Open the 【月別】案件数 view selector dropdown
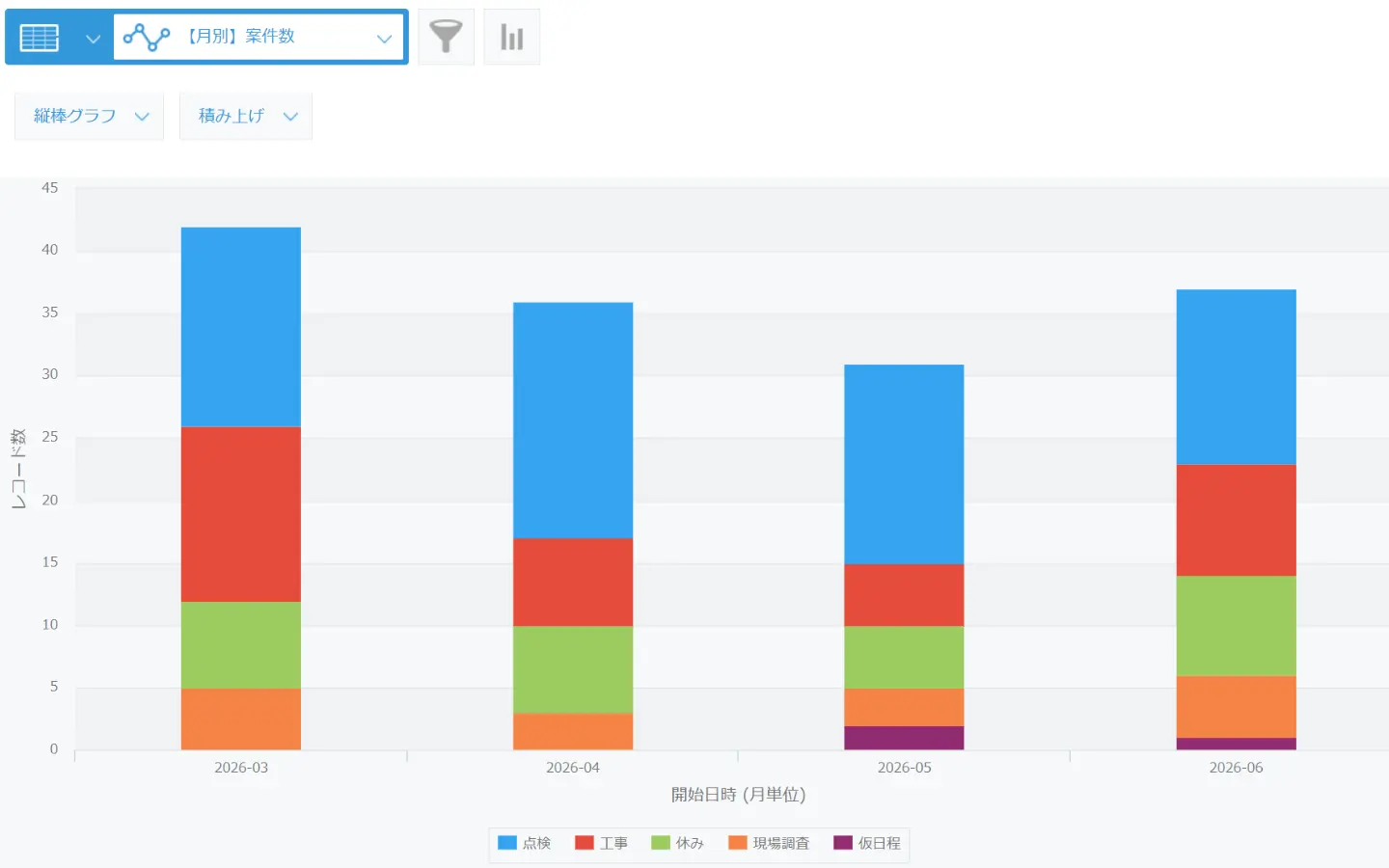1389x868 pixels. pos(259,38)
